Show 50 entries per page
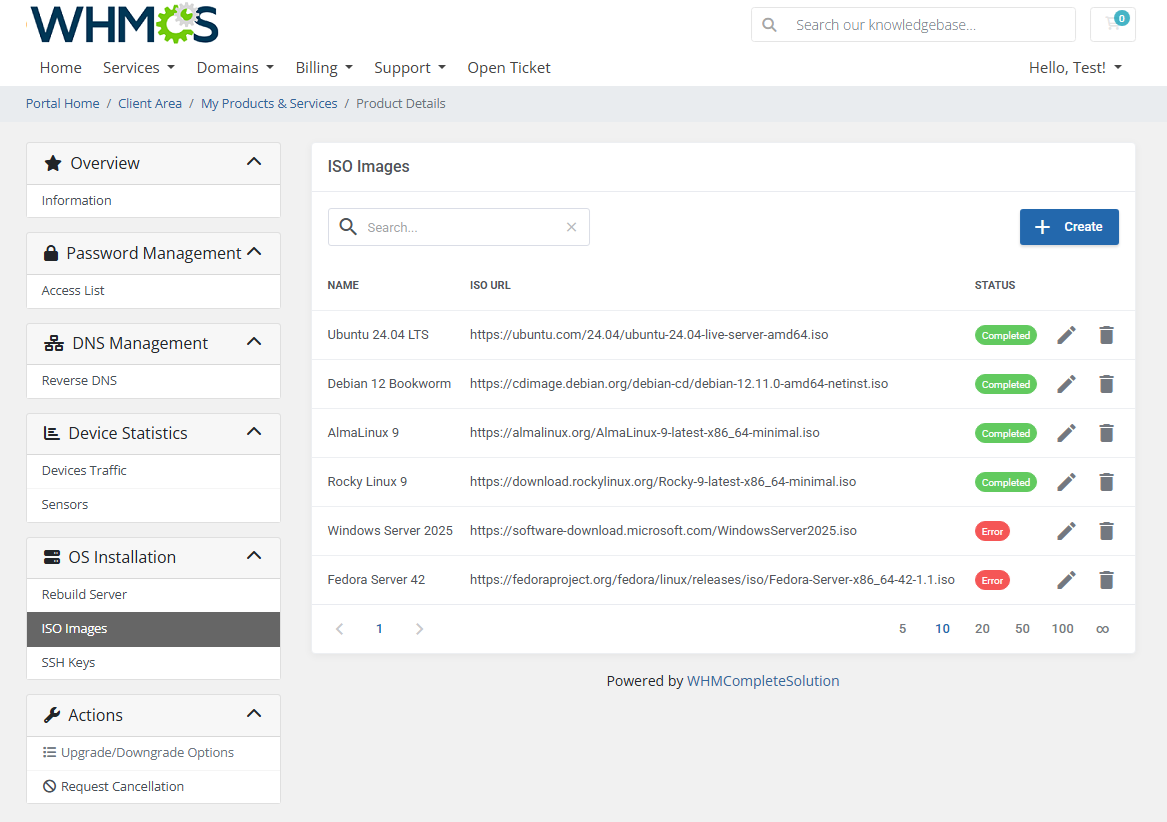Image resolution: width=1167 pixels, height=822 pixels. pyautogui.click(x=1023, y=629)
